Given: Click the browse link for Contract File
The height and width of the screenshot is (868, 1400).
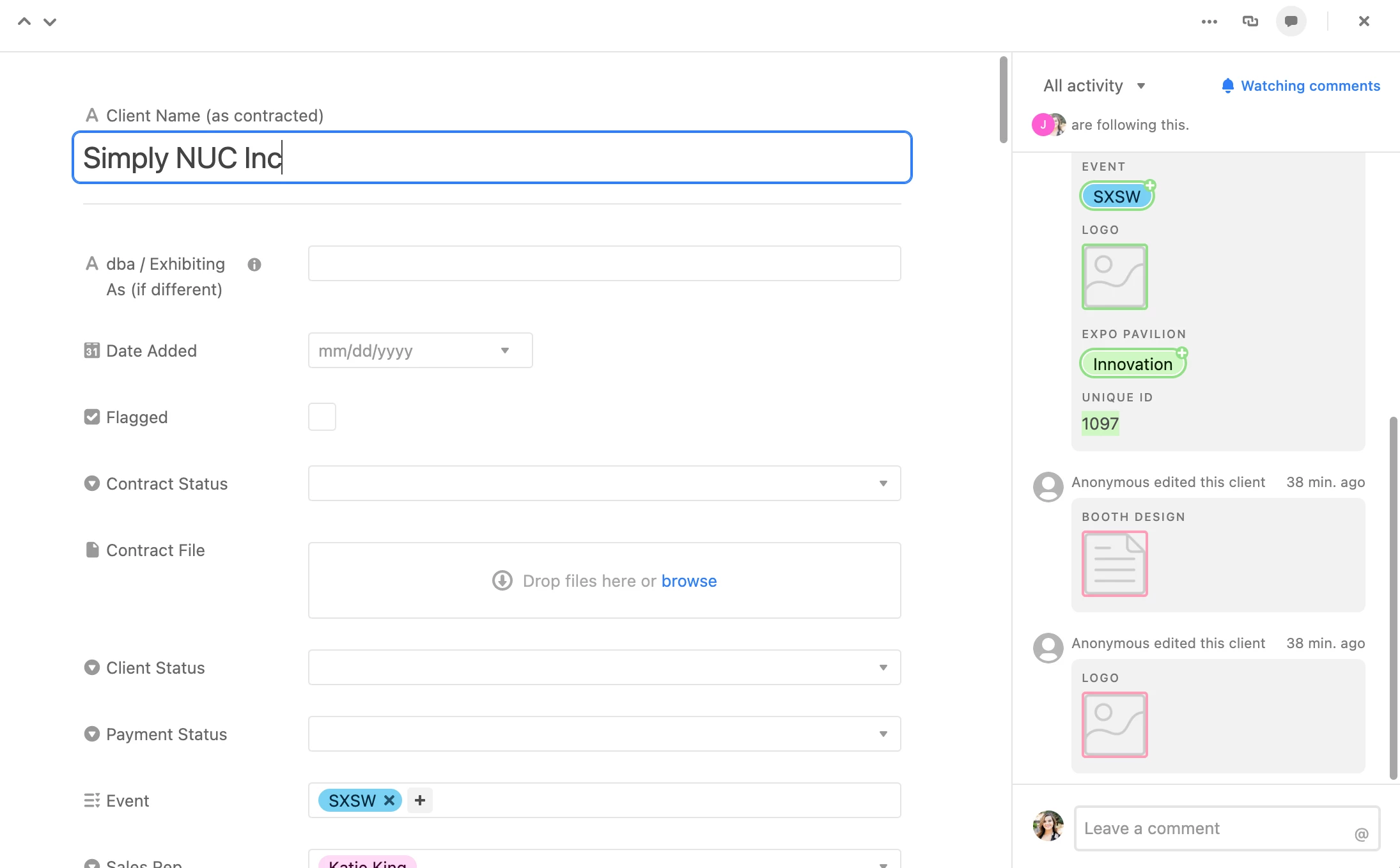Looking at the screenshot, I should (688, 580).
